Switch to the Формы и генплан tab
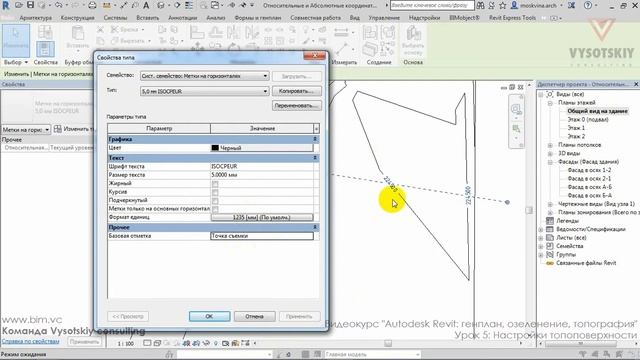Screen dimensions: 640x360 pos(258,18)
